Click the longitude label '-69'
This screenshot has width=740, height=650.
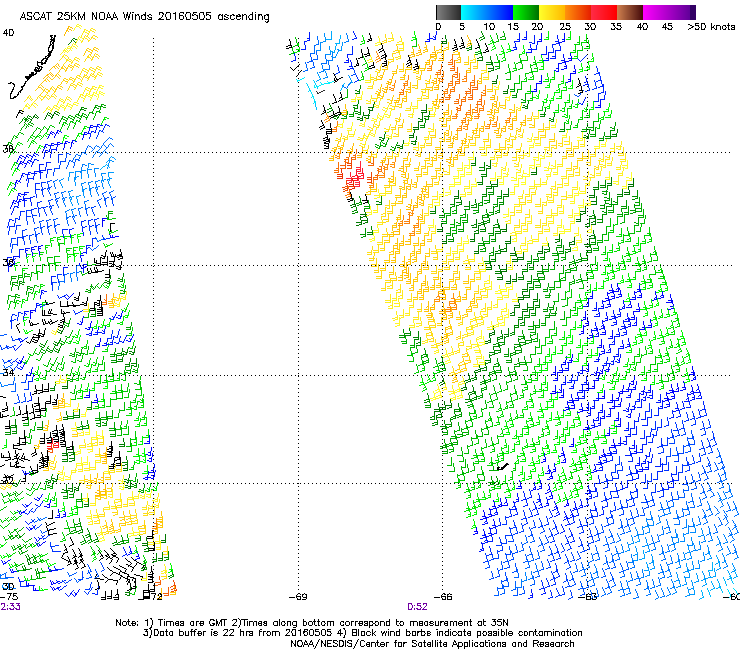(298, 597)
